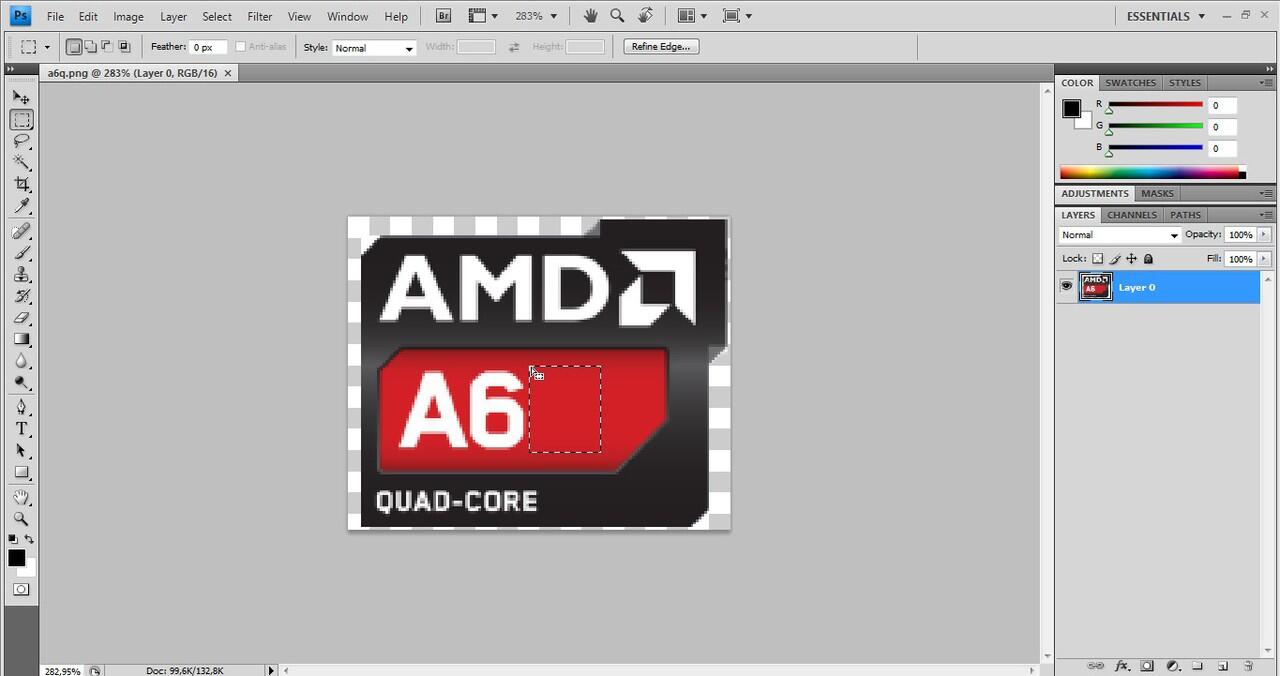Enable lock transparent pixels

[1097, 259]
